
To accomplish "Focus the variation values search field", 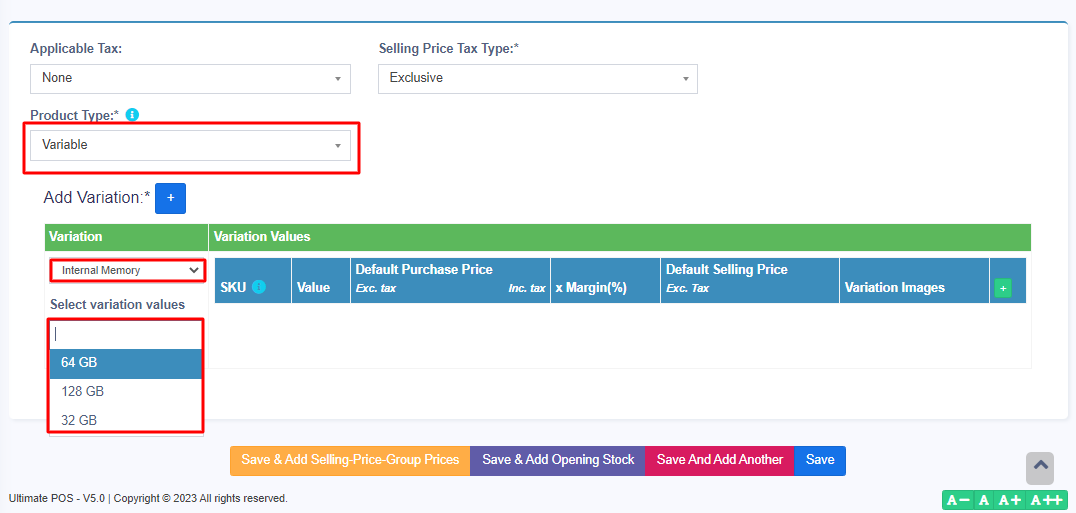I will click(126, 334).
